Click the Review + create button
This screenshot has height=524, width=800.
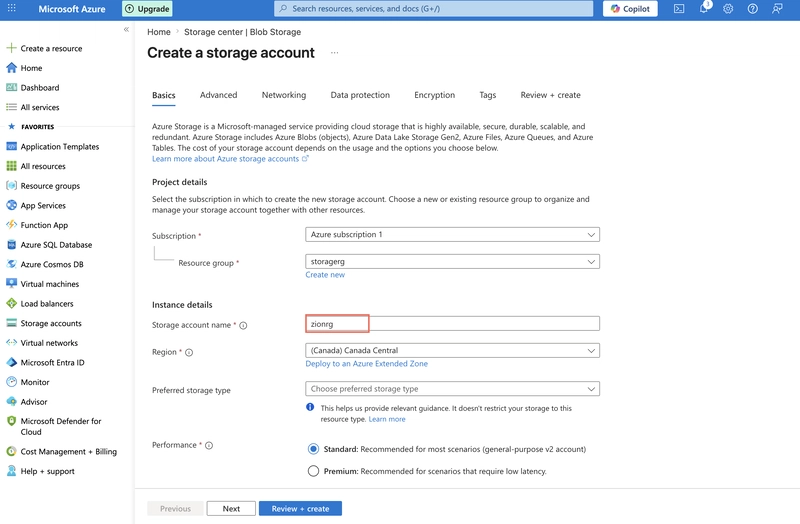click(x=300, y=509)
